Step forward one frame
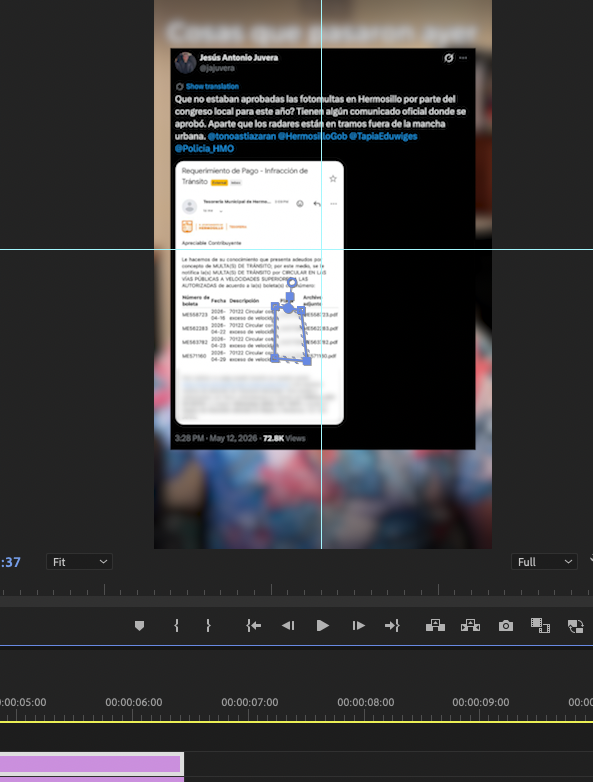 coord(358,625)
